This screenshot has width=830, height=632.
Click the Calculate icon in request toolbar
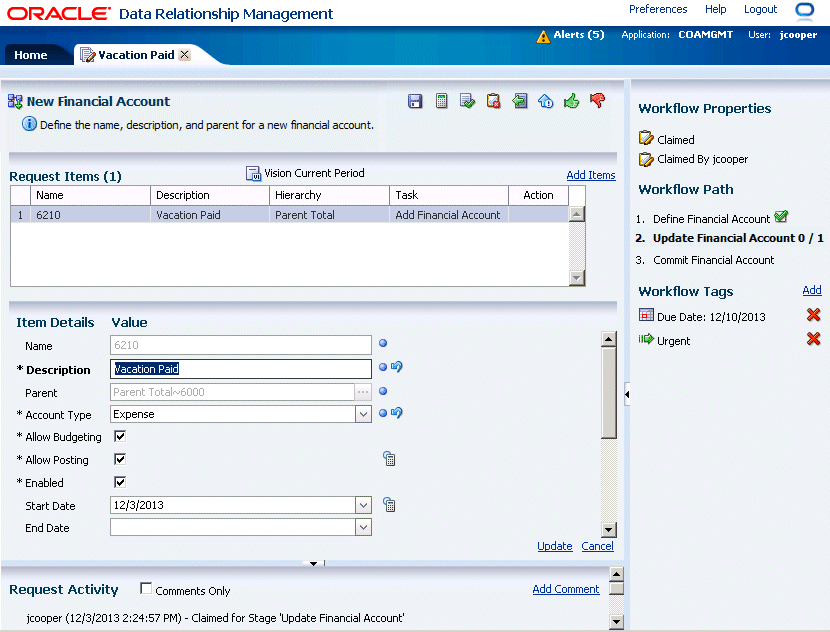[441, 101]
